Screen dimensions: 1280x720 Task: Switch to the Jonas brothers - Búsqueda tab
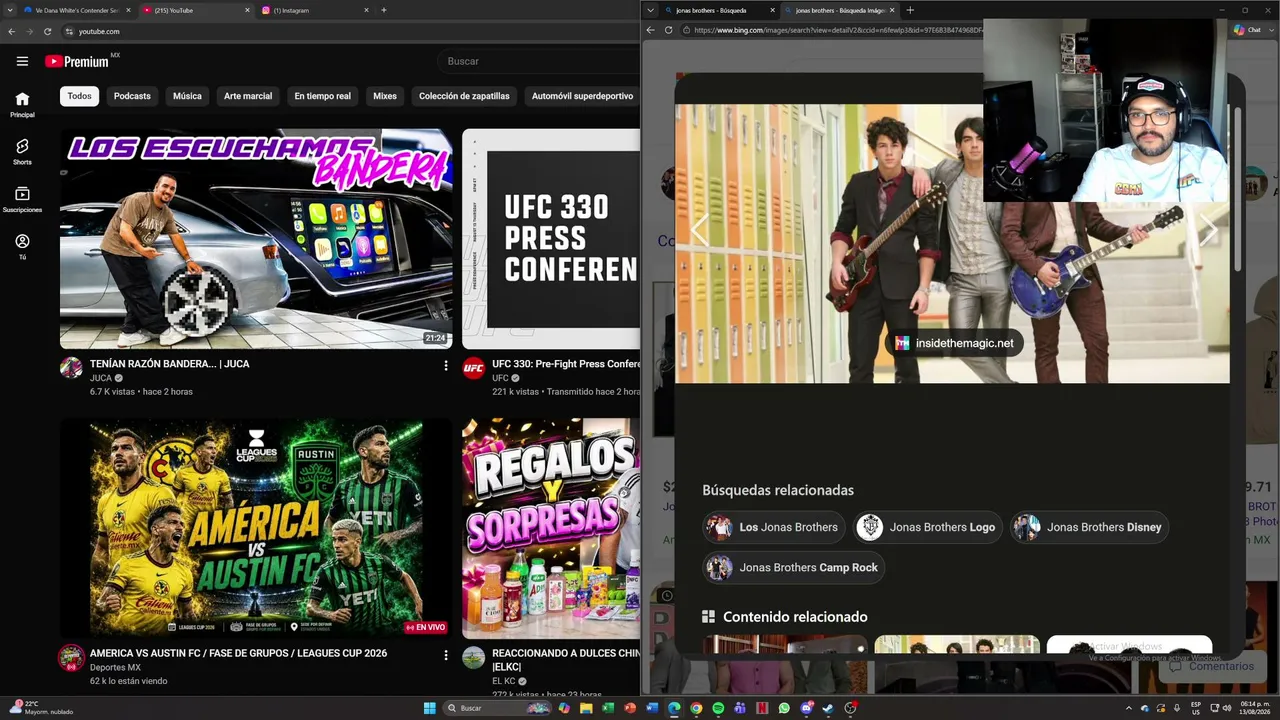click(716, 10)
